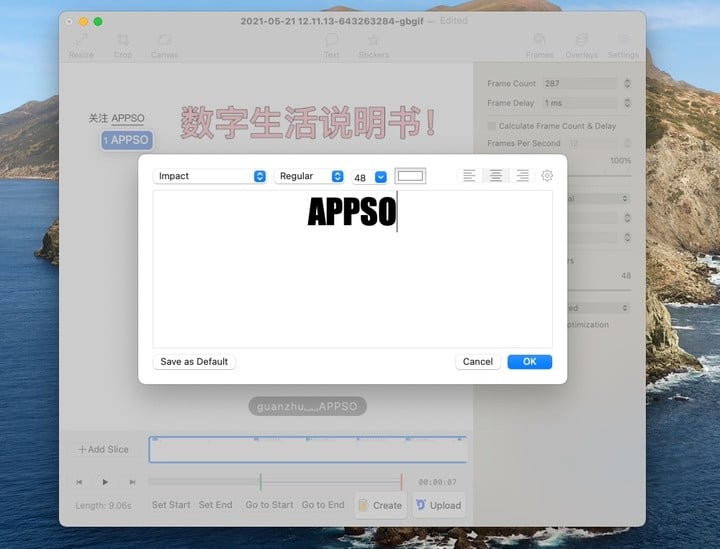Open text options gear icon
This screenshot has height=549, width=720.
(547, 176)
